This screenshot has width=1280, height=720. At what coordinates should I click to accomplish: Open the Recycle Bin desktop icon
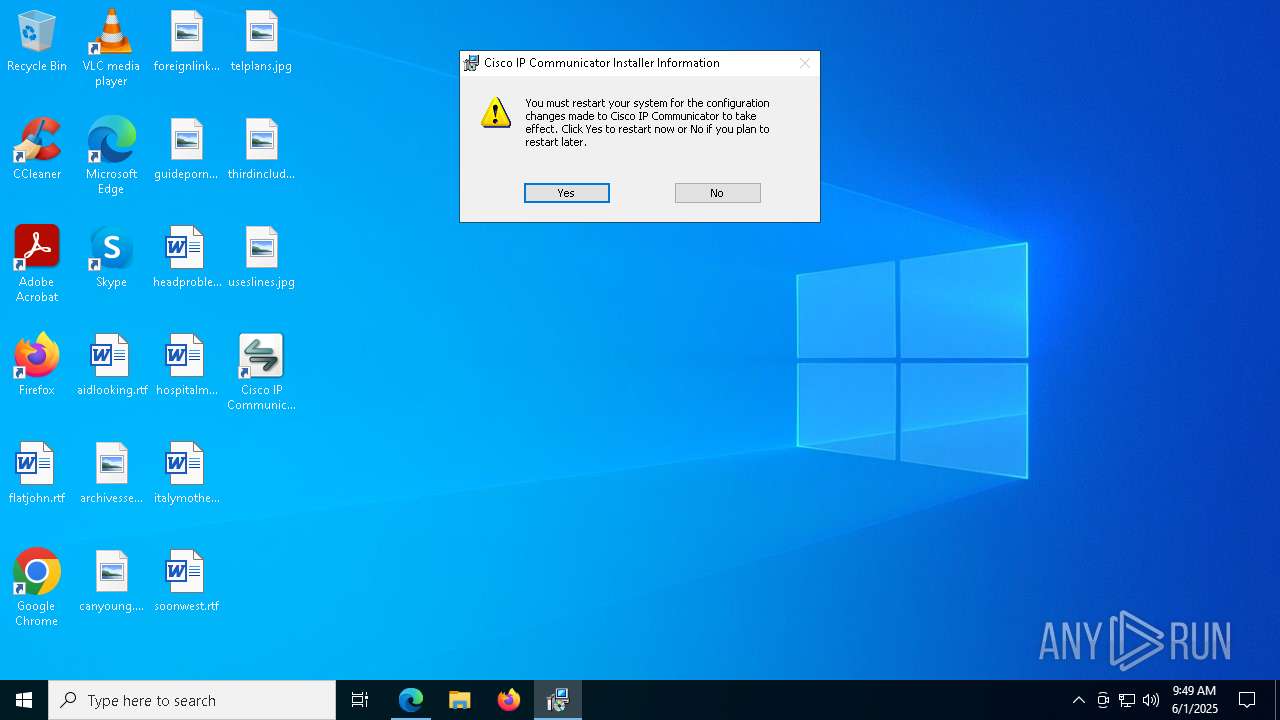pos(37,42)
